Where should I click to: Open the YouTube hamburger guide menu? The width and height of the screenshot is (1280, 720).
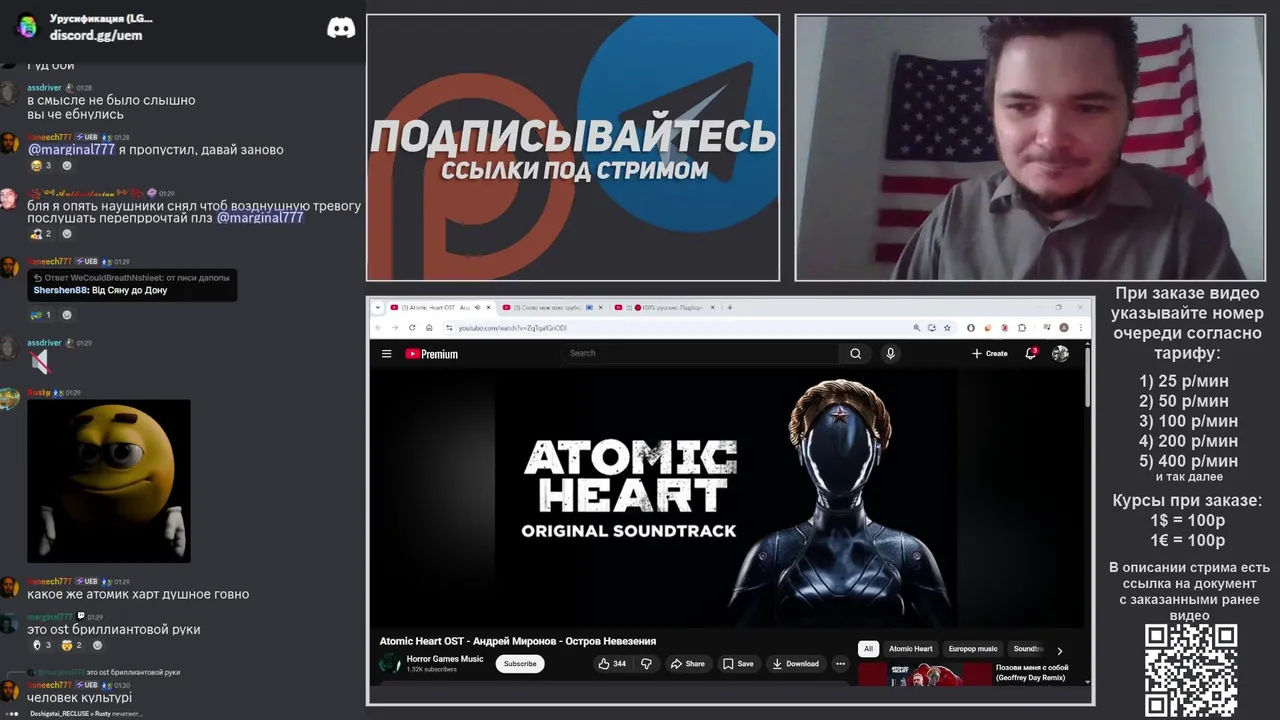[x=386, y=353]
